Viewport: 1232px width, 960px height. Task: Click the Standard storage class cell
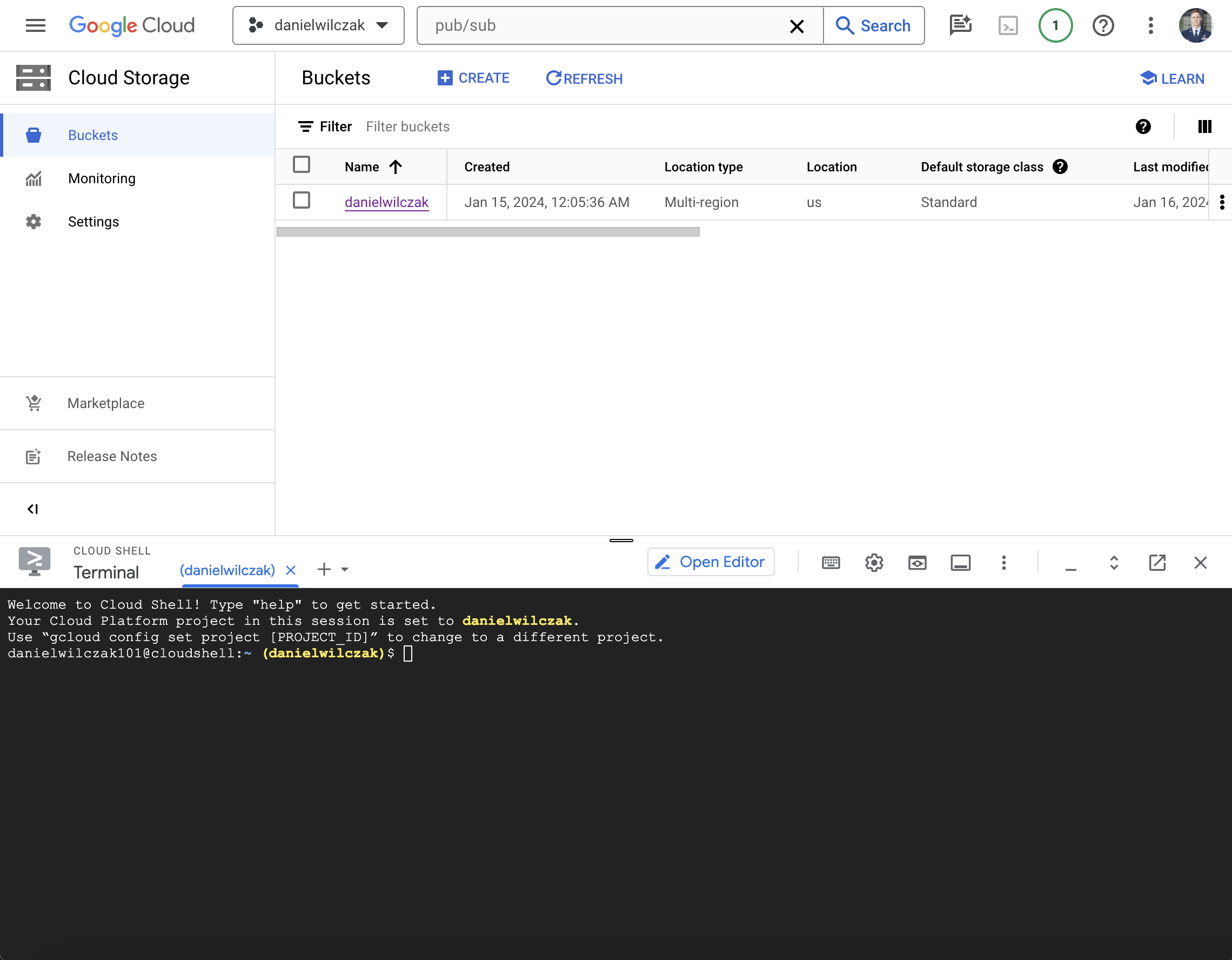point(949,202)
